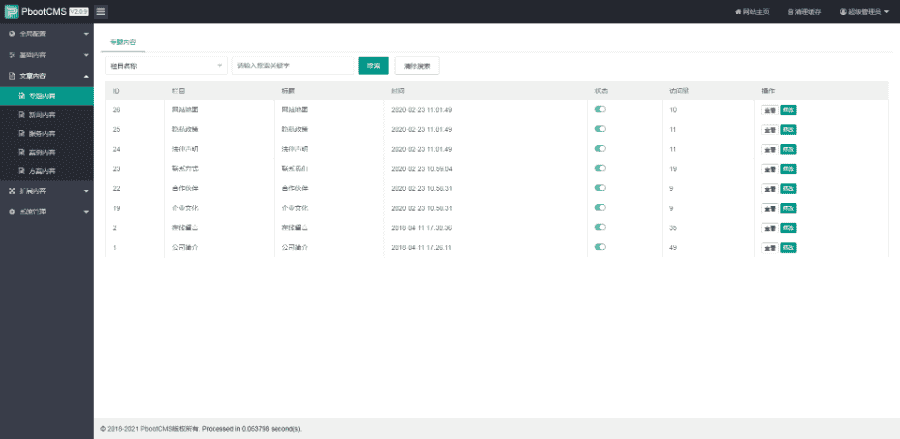The image size is (900, 439).
Task: Click the icon beside 基础内容 in sidebar
Action: click(x=12, y=55)
